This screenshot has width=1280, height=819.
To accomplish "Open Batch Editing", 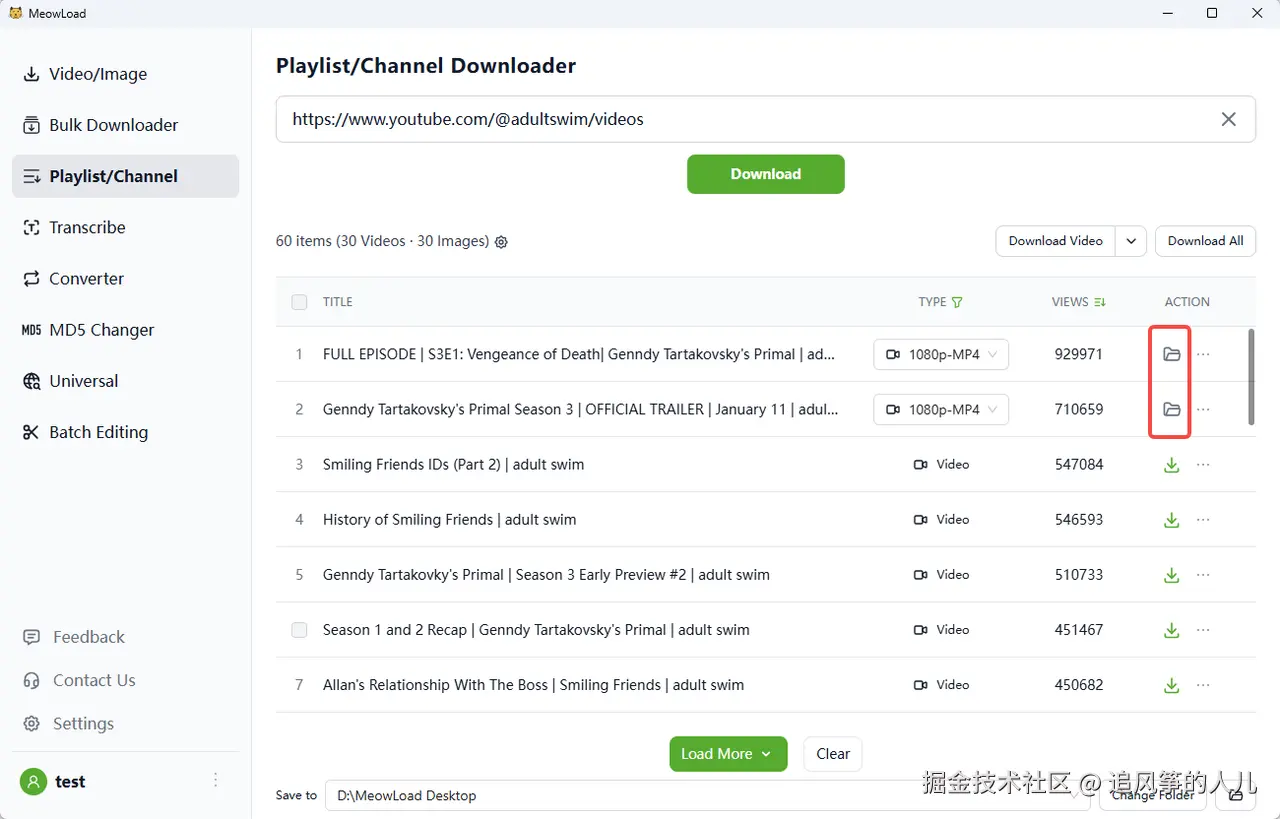I will point(125,432).
